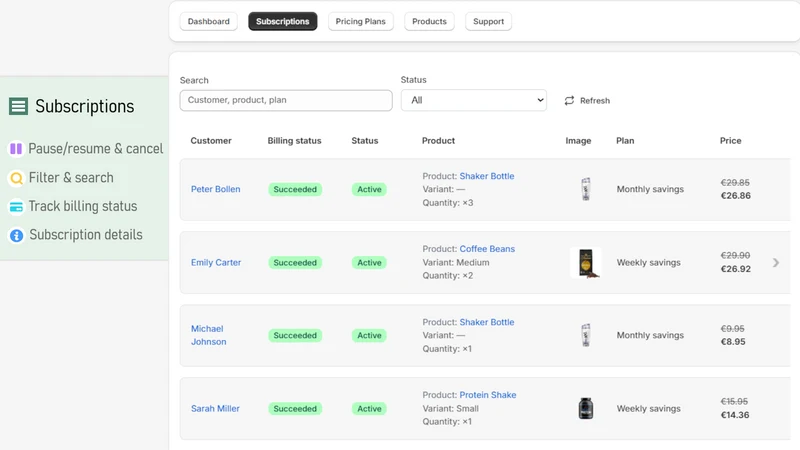
Task: Click the €26.92 discounted price
Action: point(735,269)
